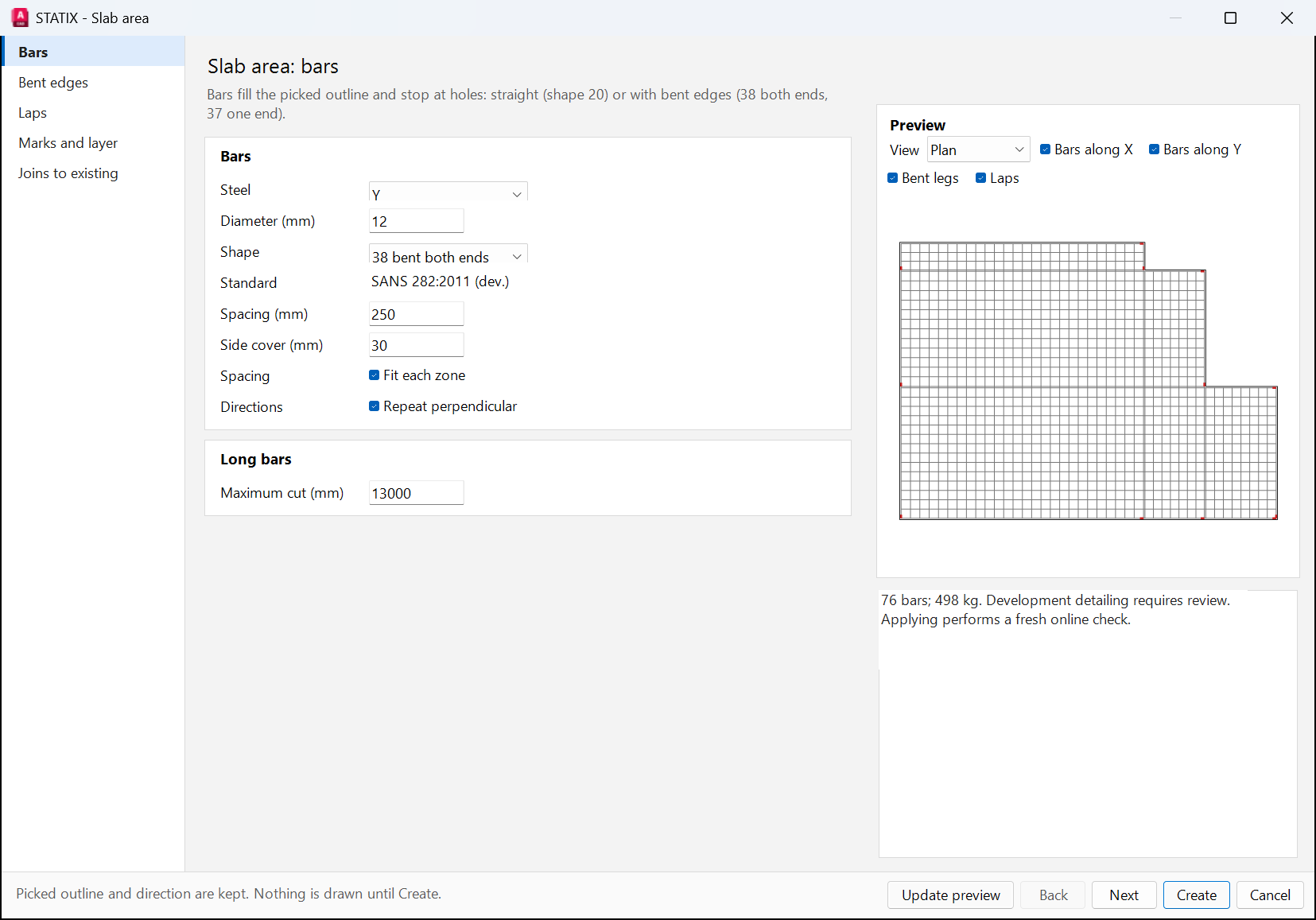This screenshot has height=920, width=1316.
Task: Focus the Side cover (mm) field
Action: click(416, 345)
